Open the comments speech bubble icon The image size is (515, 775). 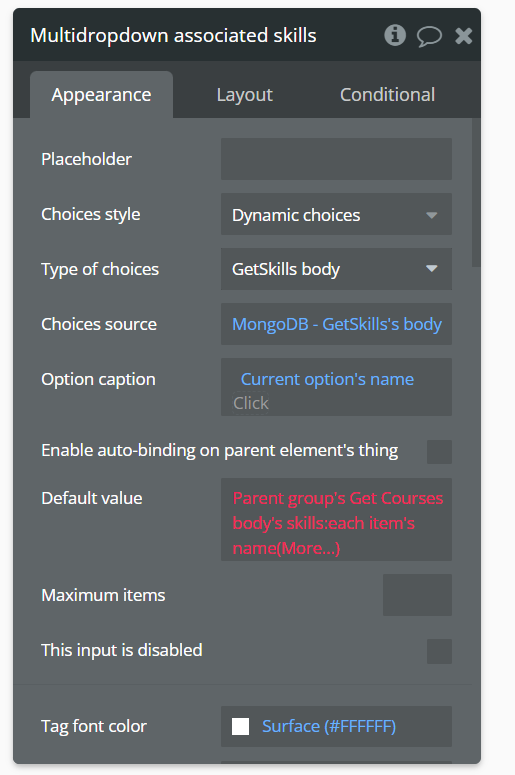tap(429, 36)
